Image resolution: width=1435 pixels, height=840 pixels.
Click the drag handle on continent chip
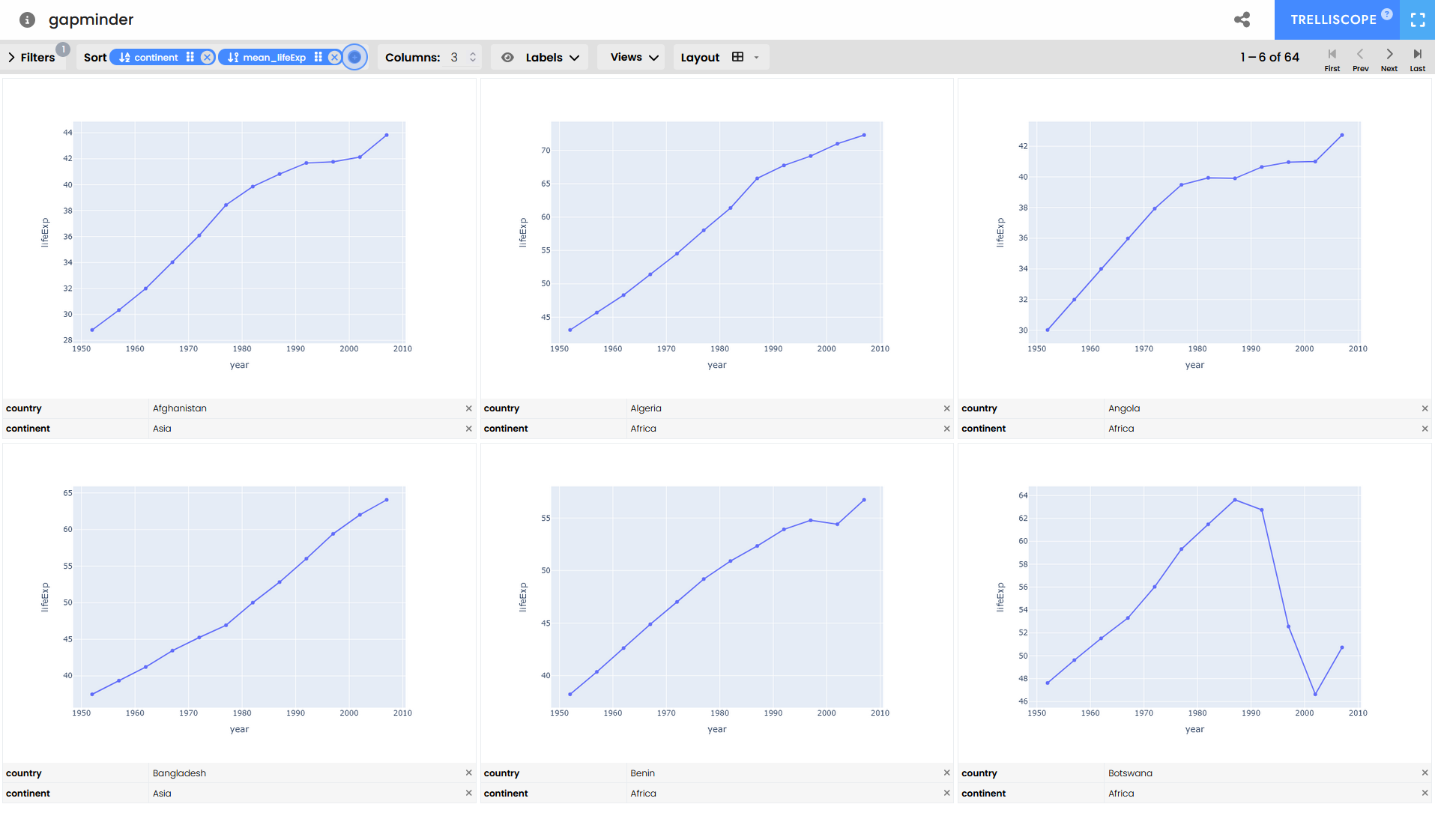190,58
